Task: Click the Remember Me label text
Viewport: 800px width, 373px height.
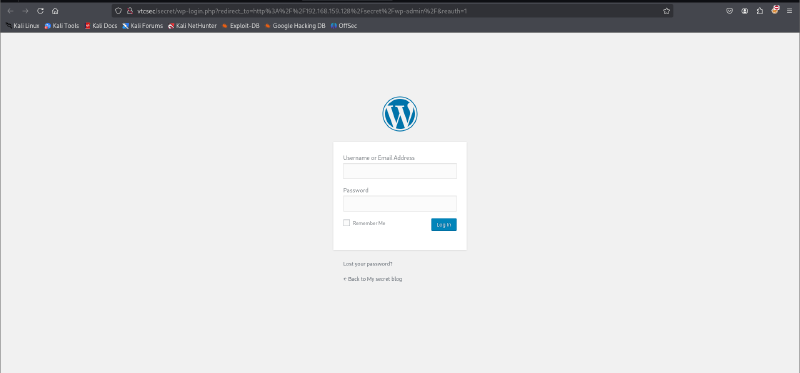Action: point(369,223)
